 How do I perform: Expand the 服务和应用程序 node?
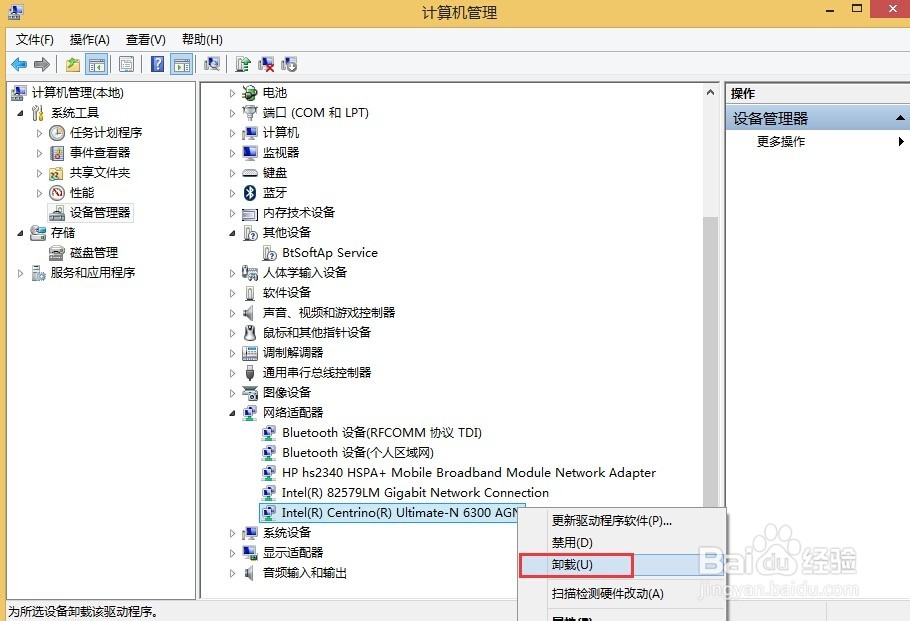point(20,273)
